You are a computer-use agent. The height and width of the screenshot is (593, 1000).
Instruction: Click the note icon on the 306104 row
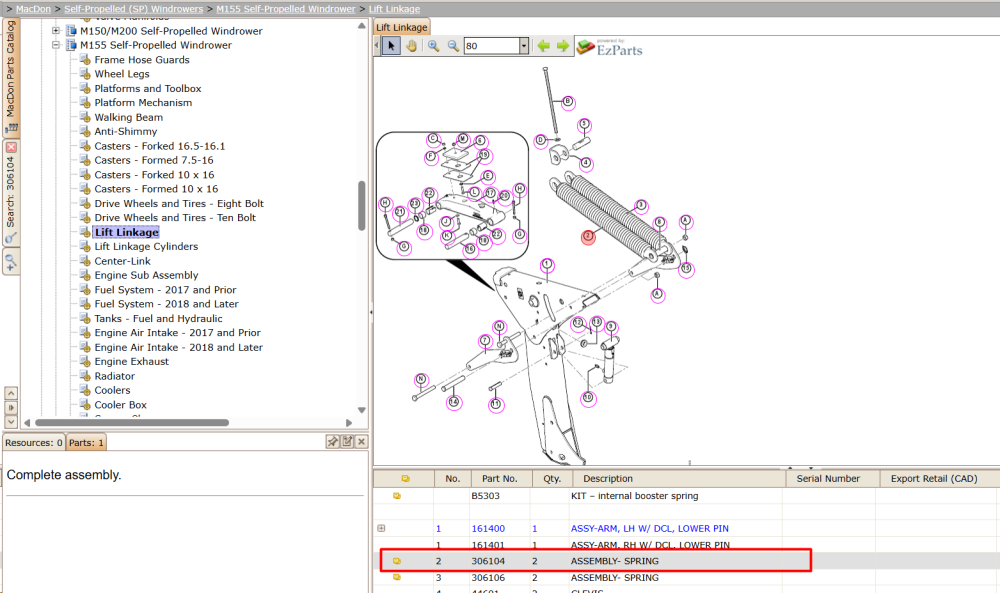(x=397, y=561)
